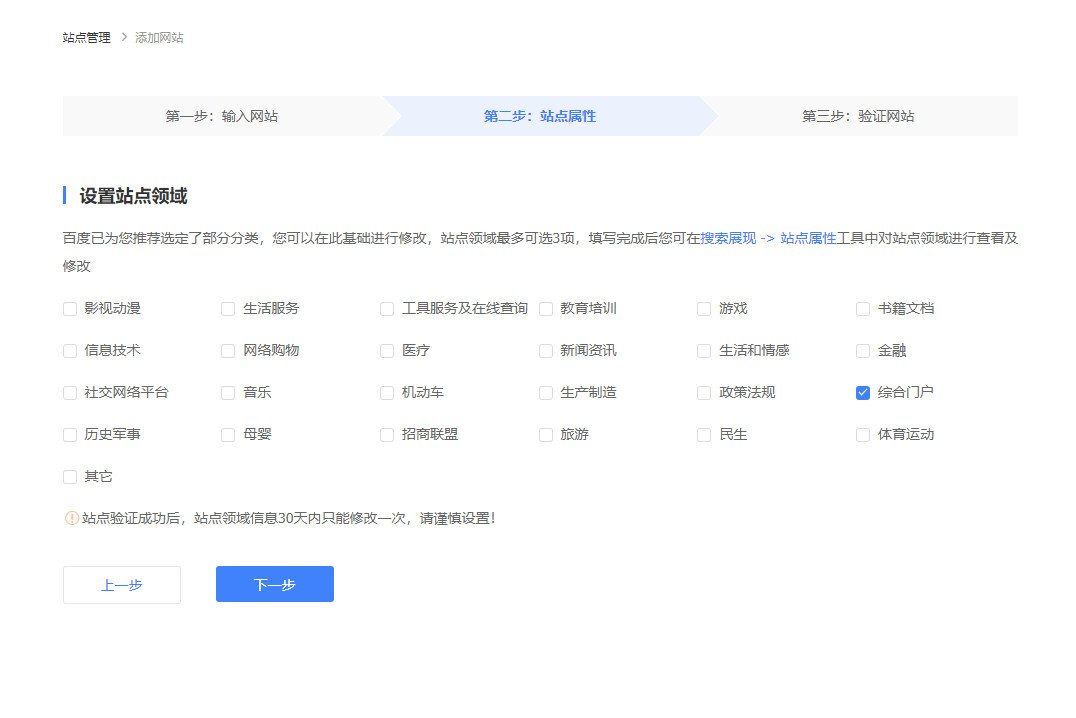Click the 设置站点领域 heading
Image resolution: width=1076 pixels, height=718 pixels.
(x=133, y=196)
